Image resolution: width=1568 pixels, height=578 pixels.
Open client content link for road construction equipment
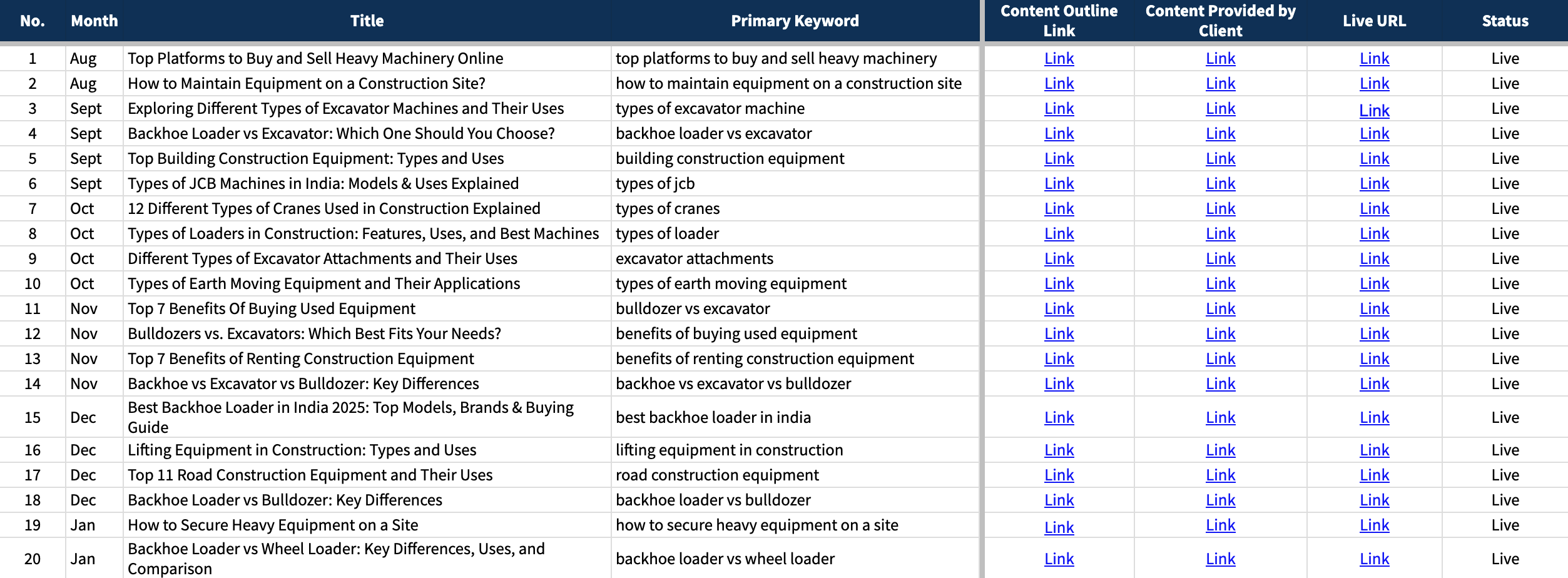[1220, 475]
